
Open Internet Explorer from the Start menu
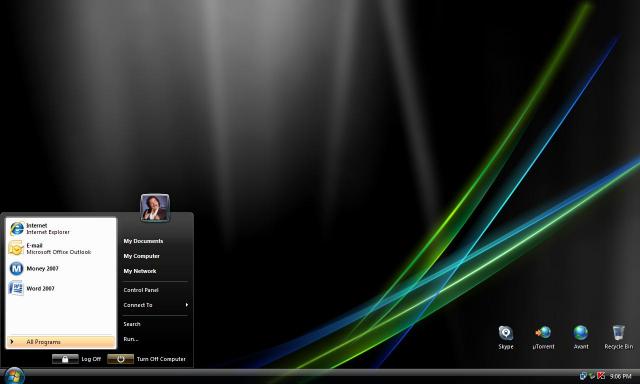pyautogui.click(x=61, y=229)
